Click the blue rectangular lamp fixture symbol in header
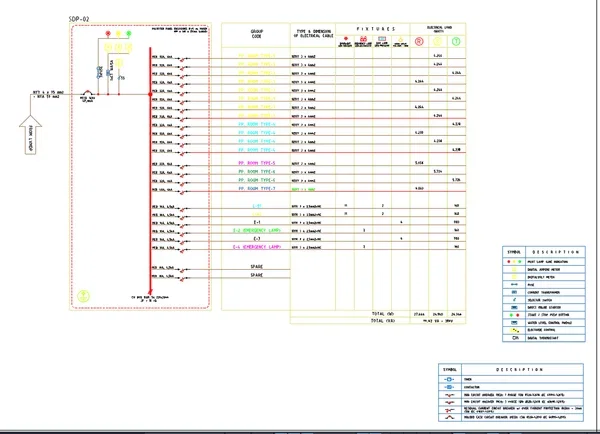This screenshot has width=600, height=434. [382, 39]
